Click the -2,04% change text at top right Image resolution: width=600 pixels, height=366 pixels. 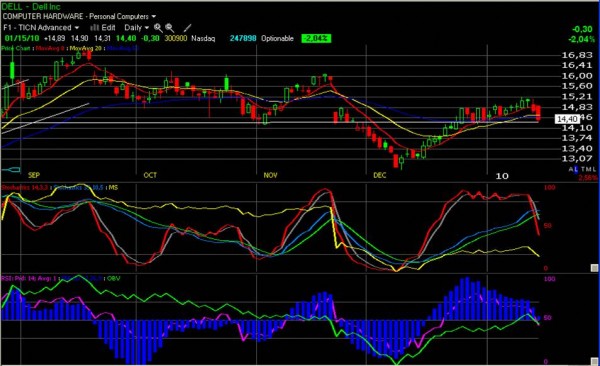pos(582,39)
